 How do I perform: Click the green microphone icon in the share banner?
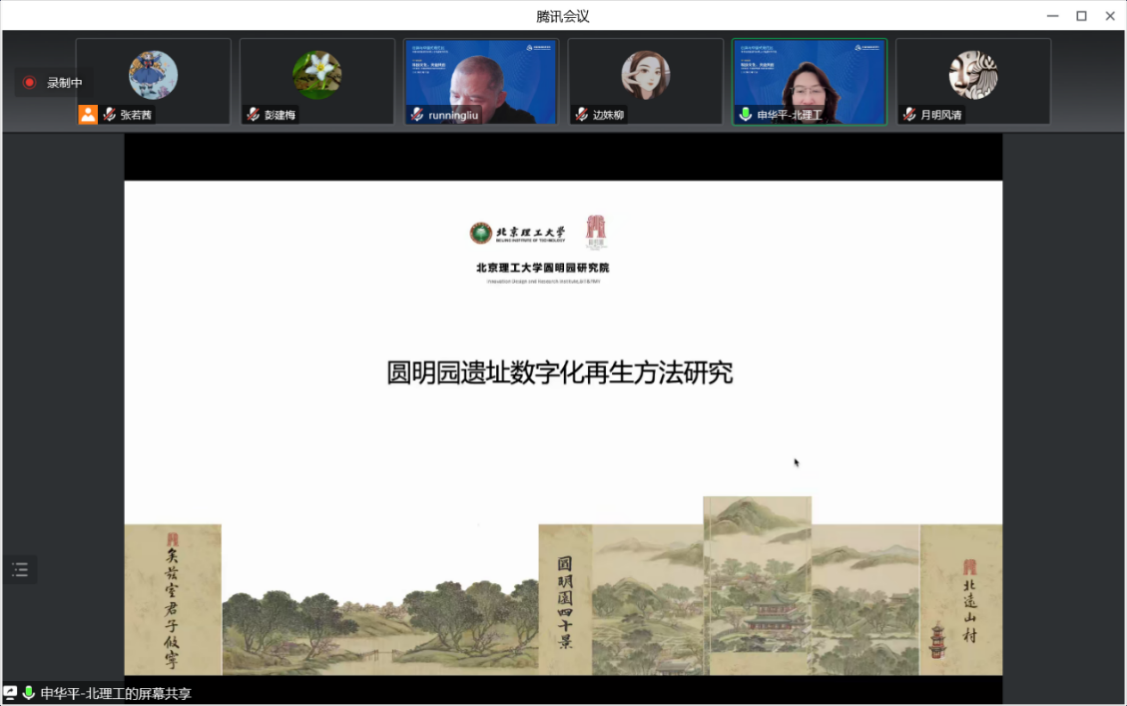tap(30, 690)
